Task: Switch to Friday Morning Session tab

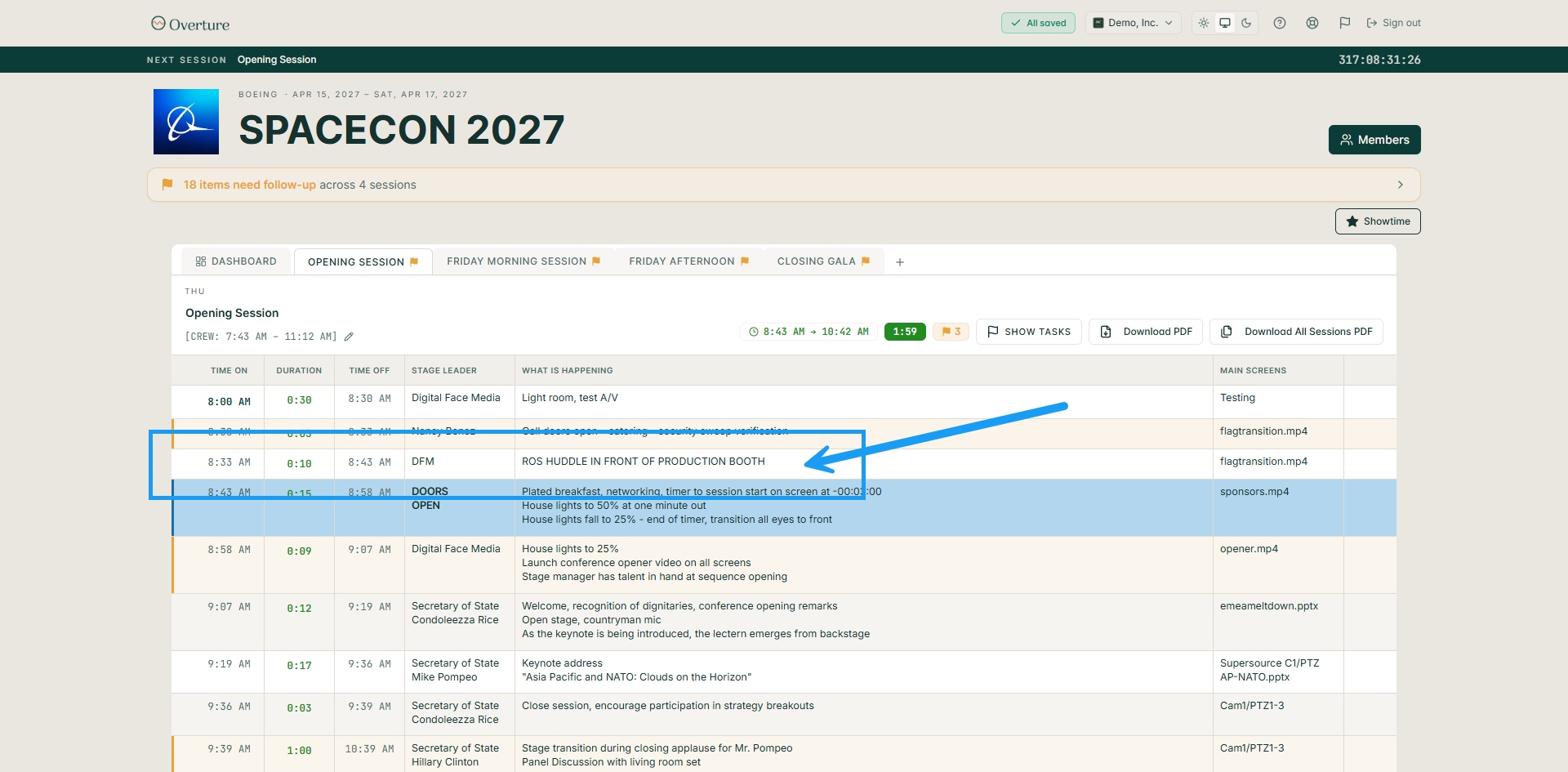Action: tap(523, 261)
